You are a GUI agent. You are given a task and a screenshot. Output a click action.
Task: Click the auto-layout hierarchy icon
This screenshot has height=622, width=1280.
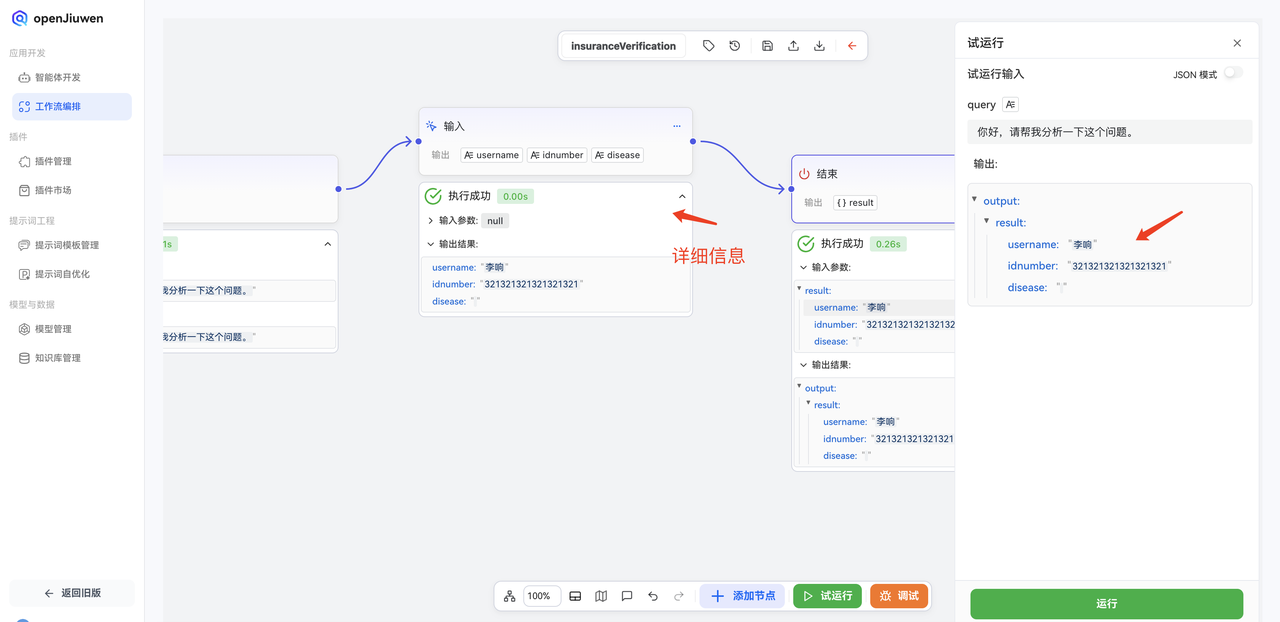(x=510, y=596)
